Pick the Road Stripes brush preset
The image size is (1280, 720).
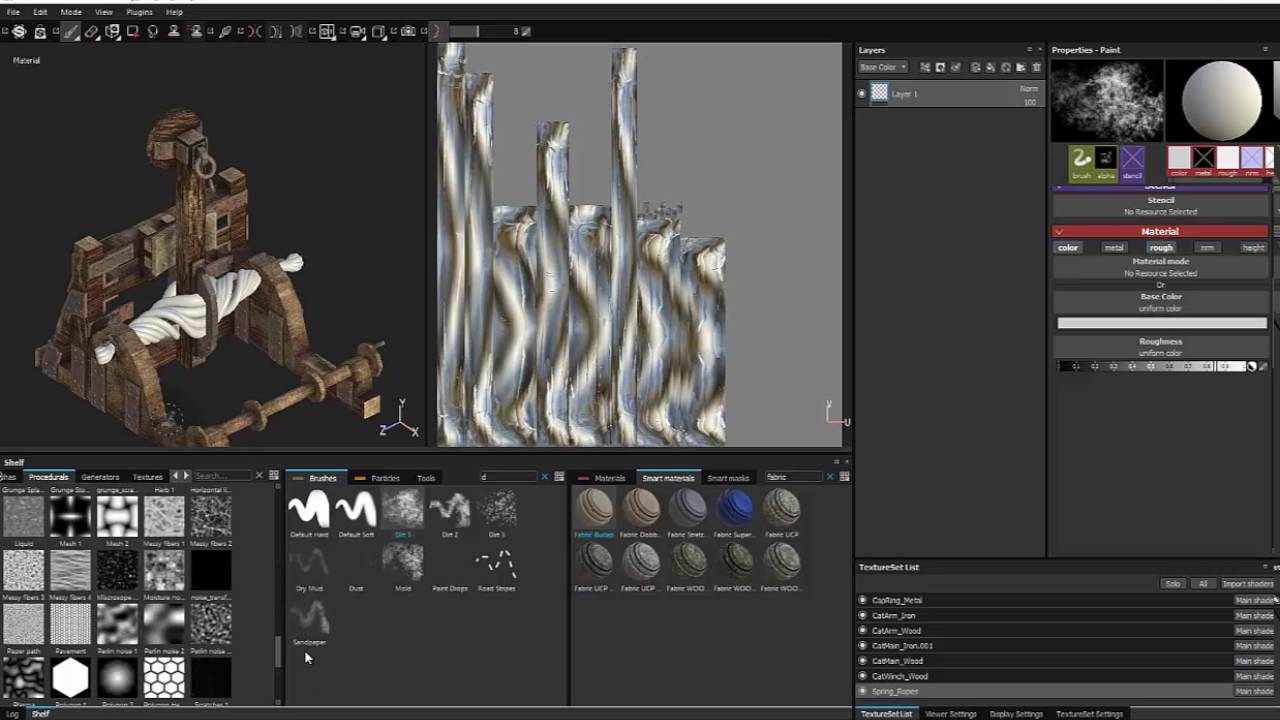496,568
